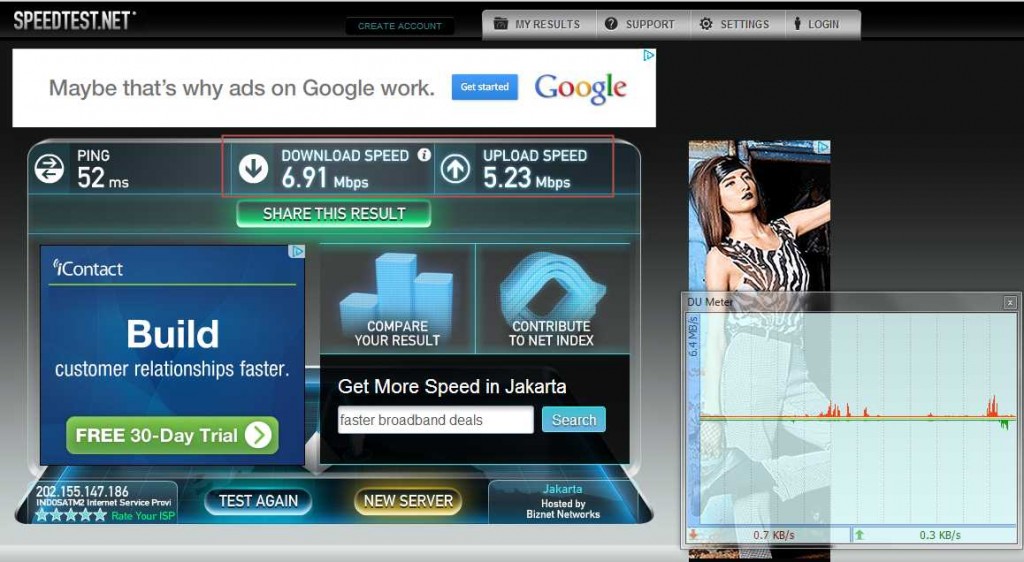Click the 52 ms ping value
This screenshot has width=1024, height=562.
pyautogui.click(x=103, y=178)
